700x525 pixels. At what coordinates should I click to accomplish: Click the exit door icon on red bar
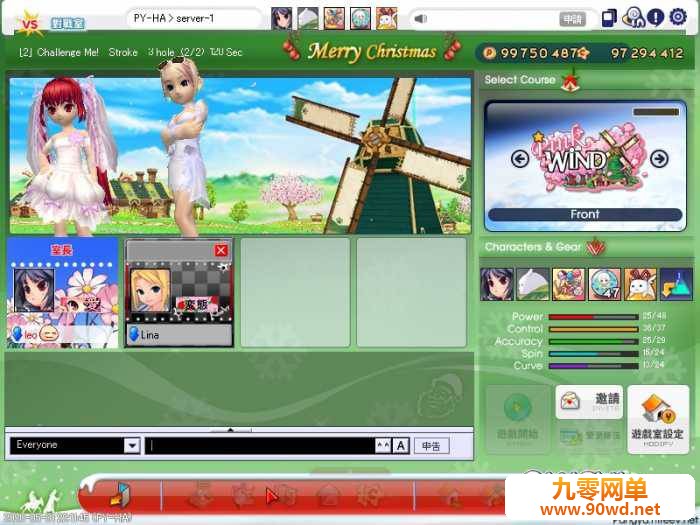(x=119, y=495)
